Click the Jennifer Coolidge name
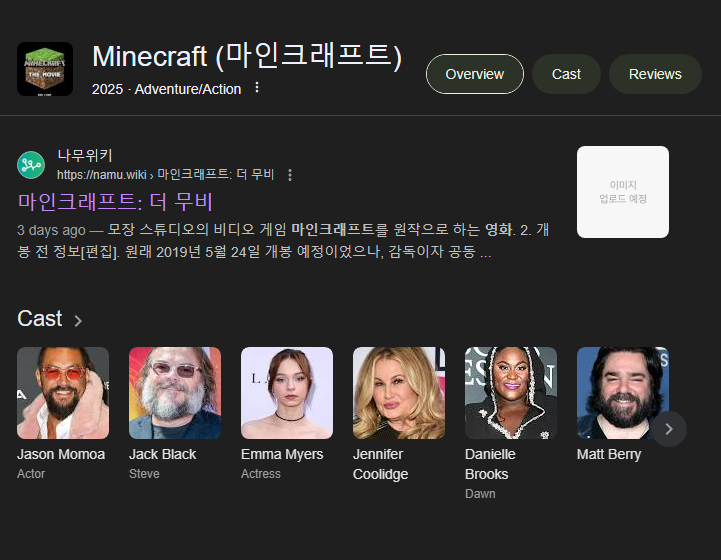Image resolution: width=721 pixels, height=560 pixels. coord(380,464)
